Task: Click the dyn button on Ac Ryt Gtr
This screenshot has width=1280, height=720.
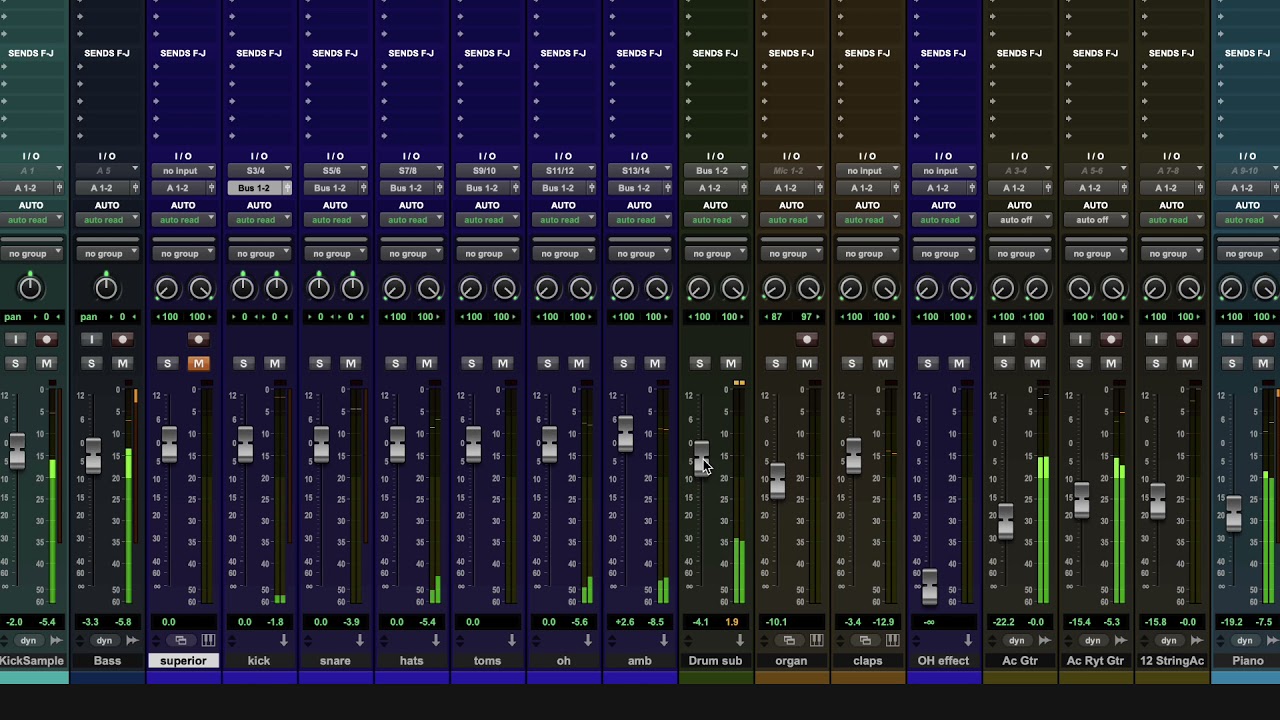Action: (1092, 640)
